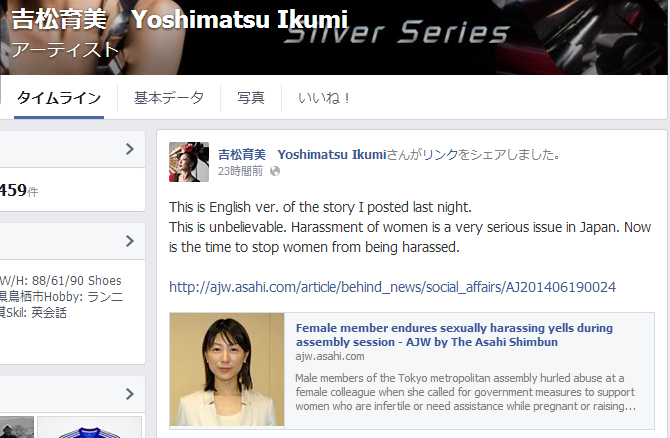Expand the second sidebar section chevron
The image size is (670, 438).
tap(130, 241)
